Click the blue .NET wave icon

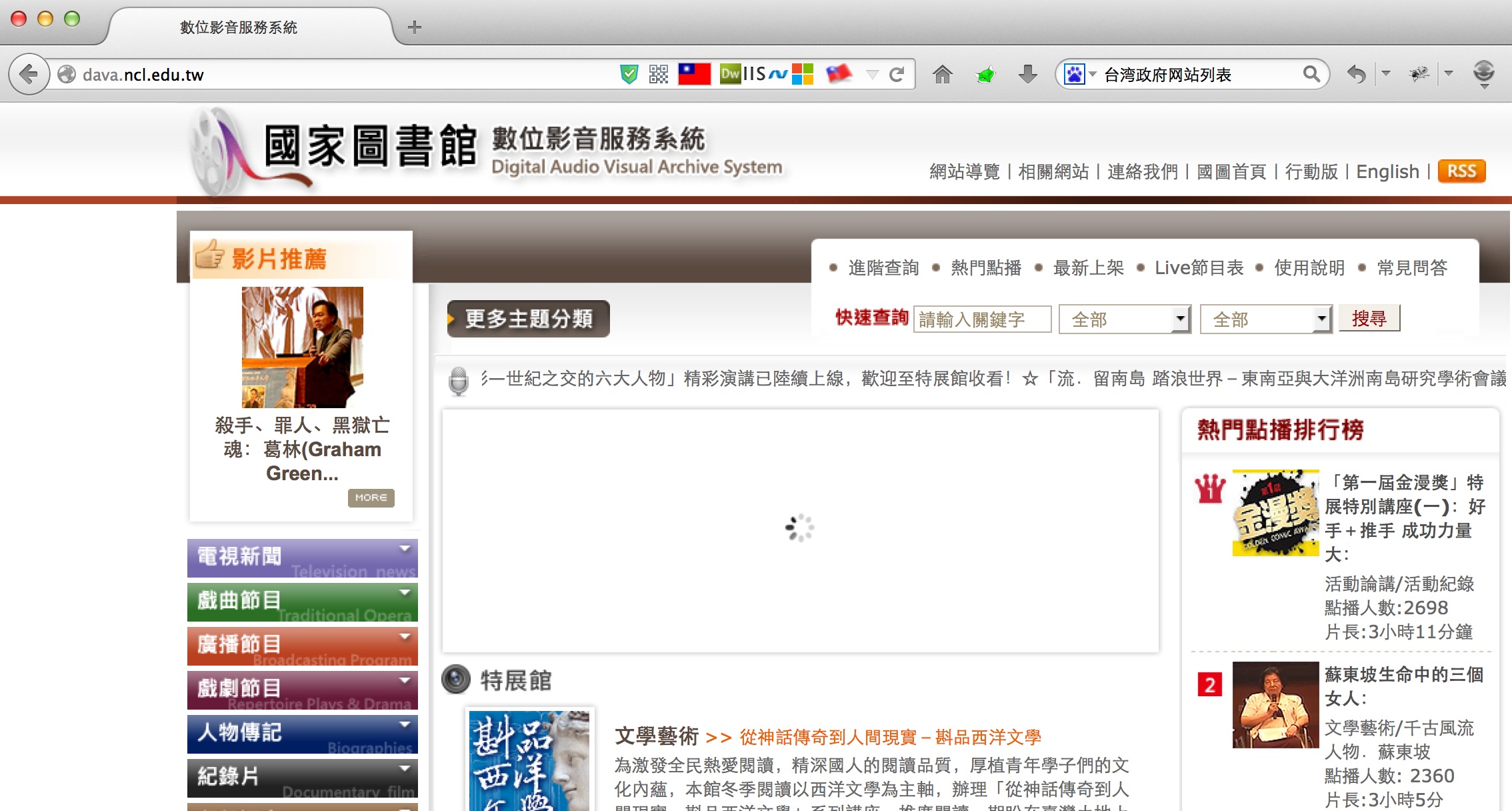coord(778,74)
